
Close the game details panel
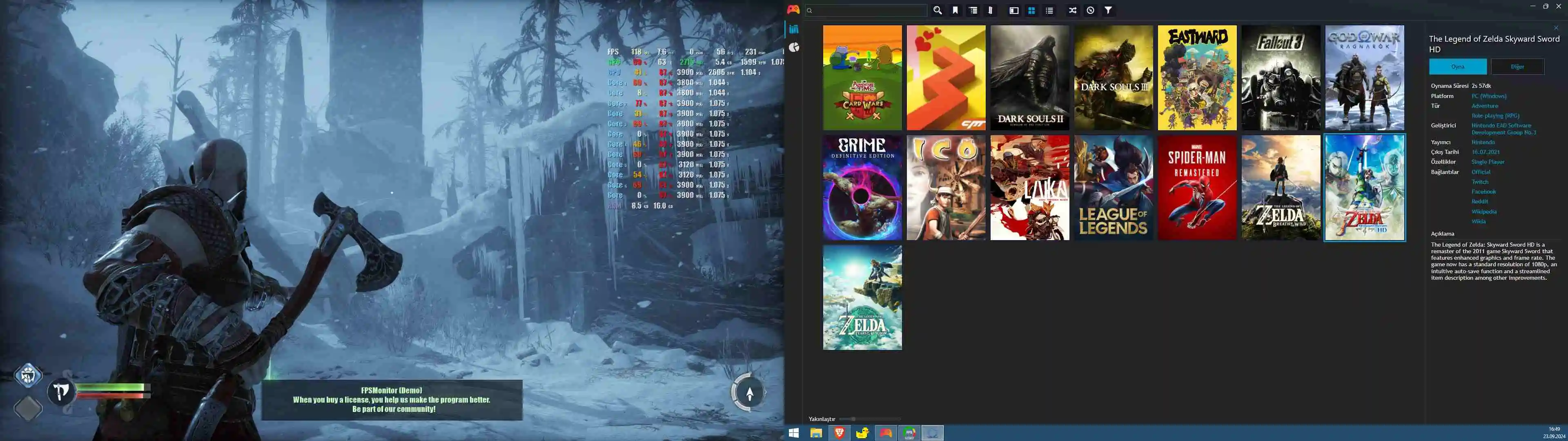click(x=1556, y=28)
